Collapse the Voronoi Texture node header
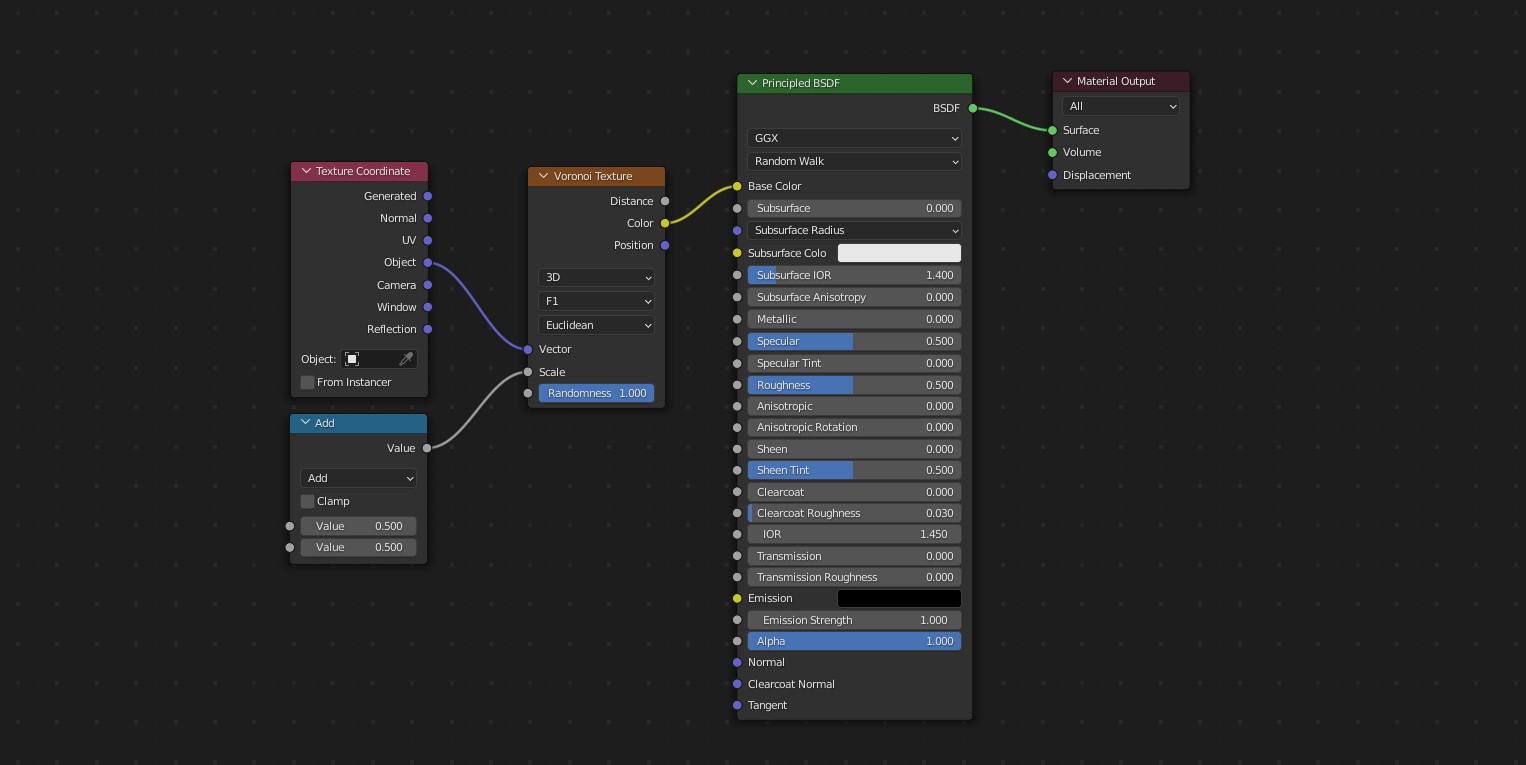Screen dimensions: 1526x765 point(542,176)
